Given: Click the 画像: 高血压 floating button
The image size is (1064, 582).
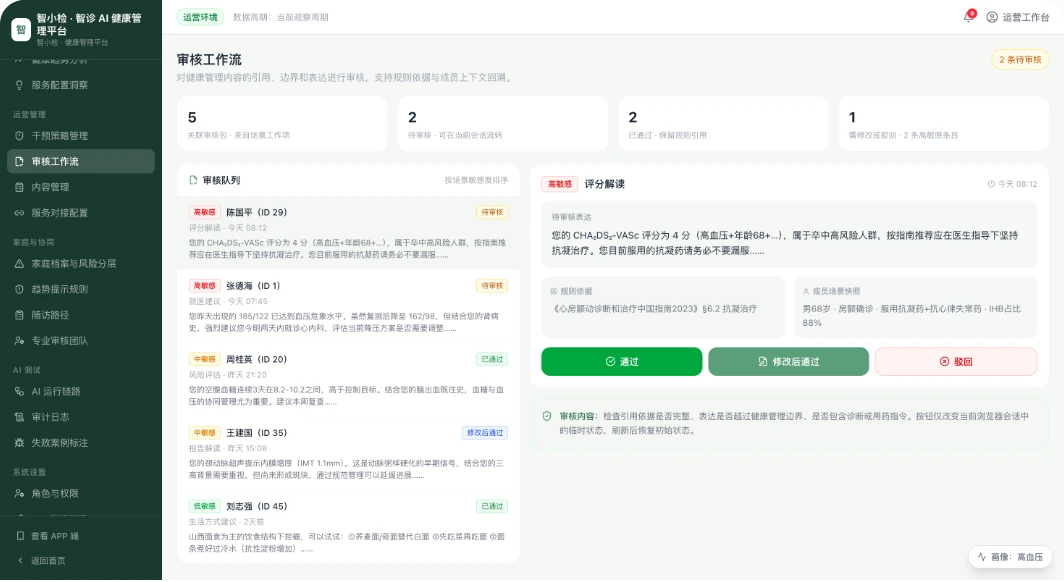Looking at the screenshot, I should [x=1010, y=557].
